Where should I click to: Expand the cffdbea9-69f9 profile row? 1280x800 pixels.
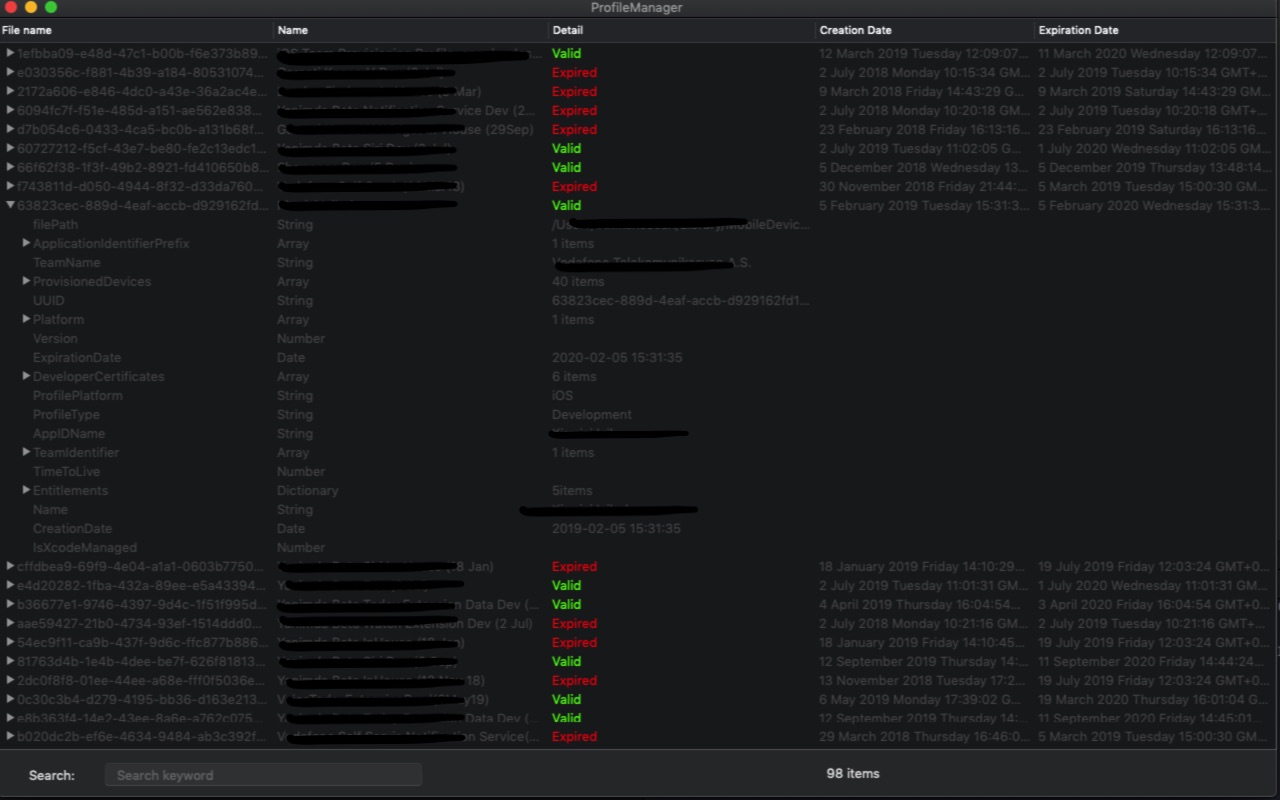[10, 566]
